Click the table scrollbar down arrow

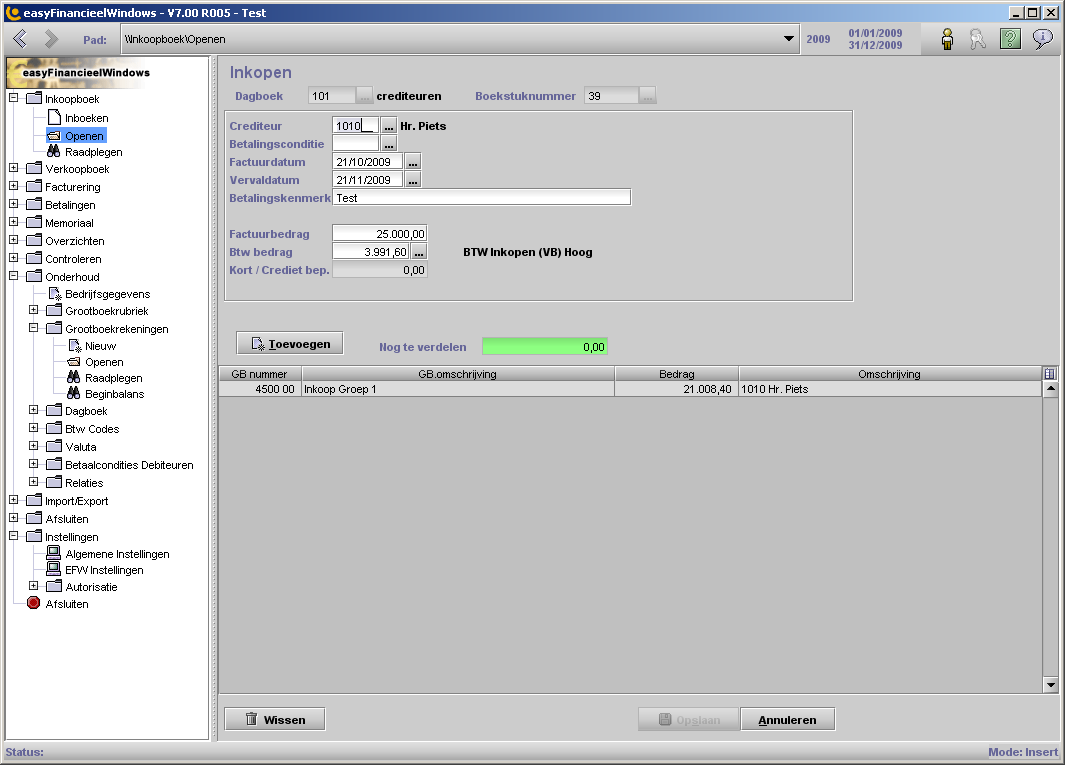[1051, 685]
